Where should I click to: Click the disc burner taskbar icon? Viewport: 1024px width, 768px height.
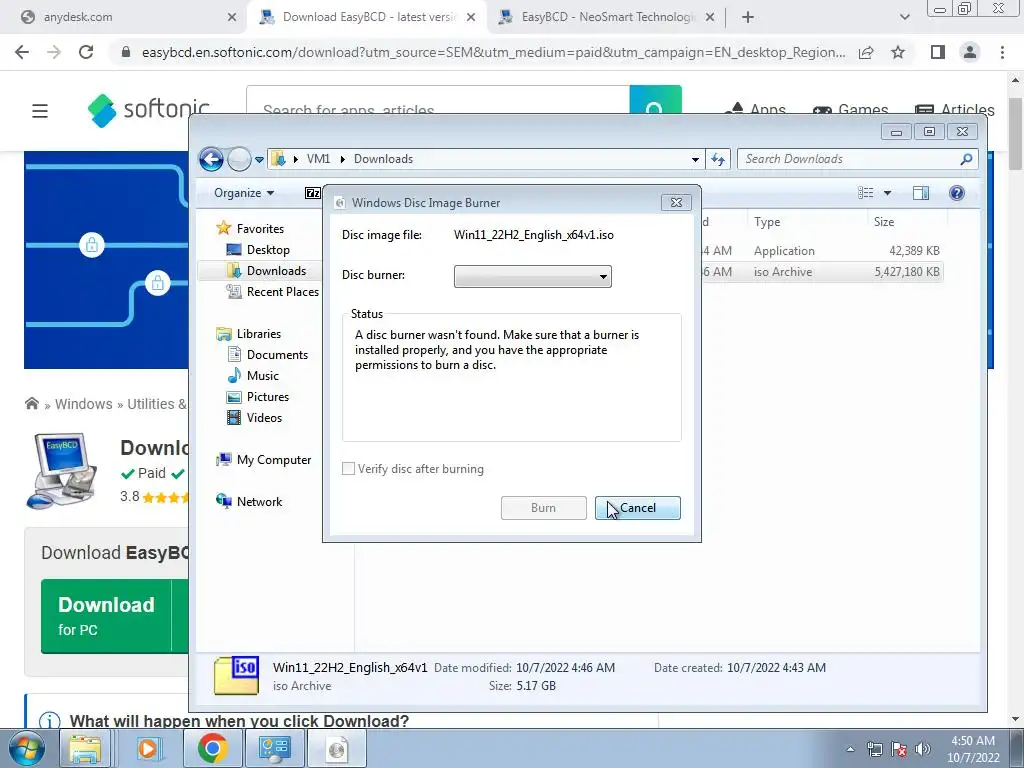point(336,748)
